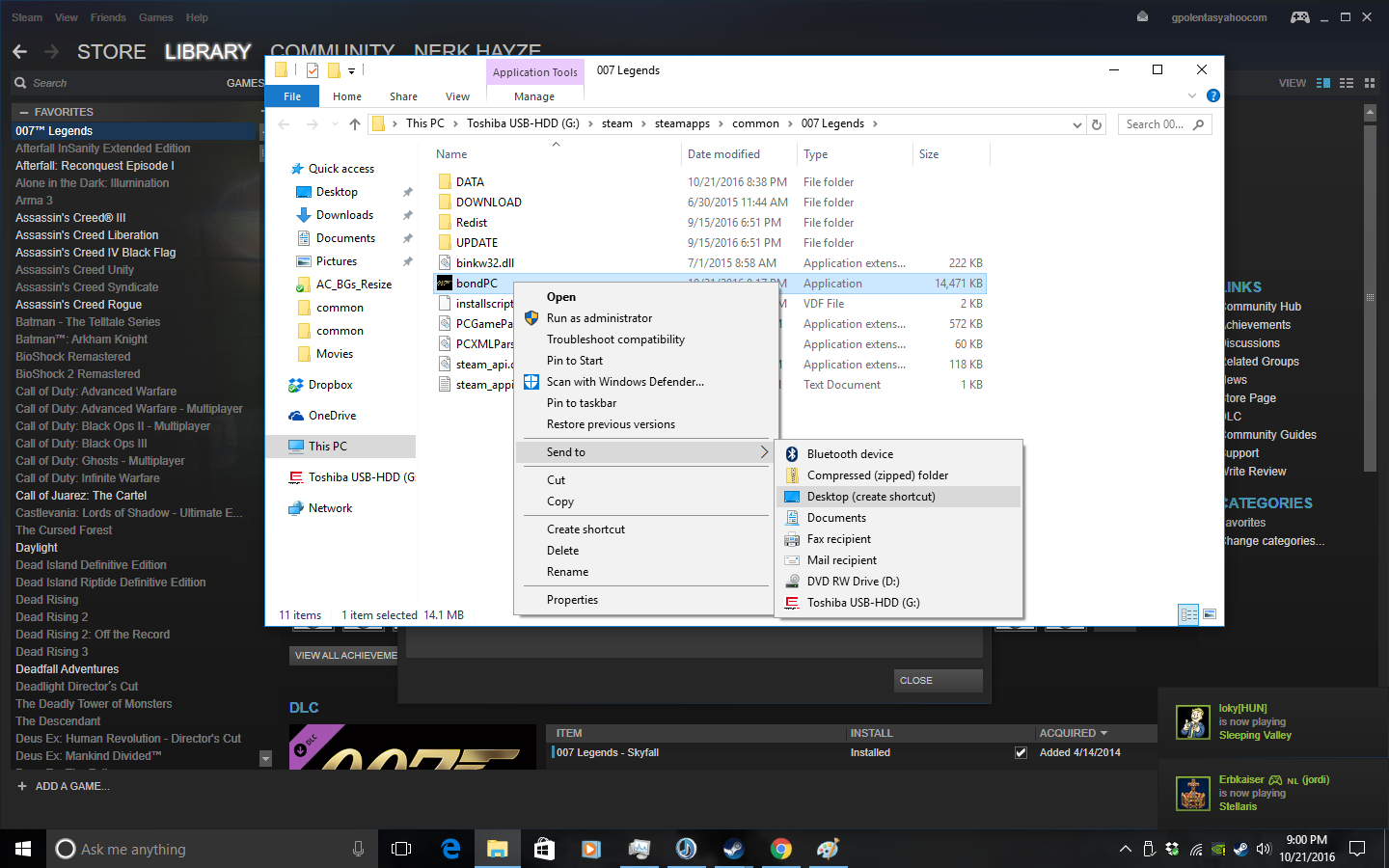Toggle the Skyfall DLC install checkbox
The image size is (1389, 868).
click(1021, 752)
